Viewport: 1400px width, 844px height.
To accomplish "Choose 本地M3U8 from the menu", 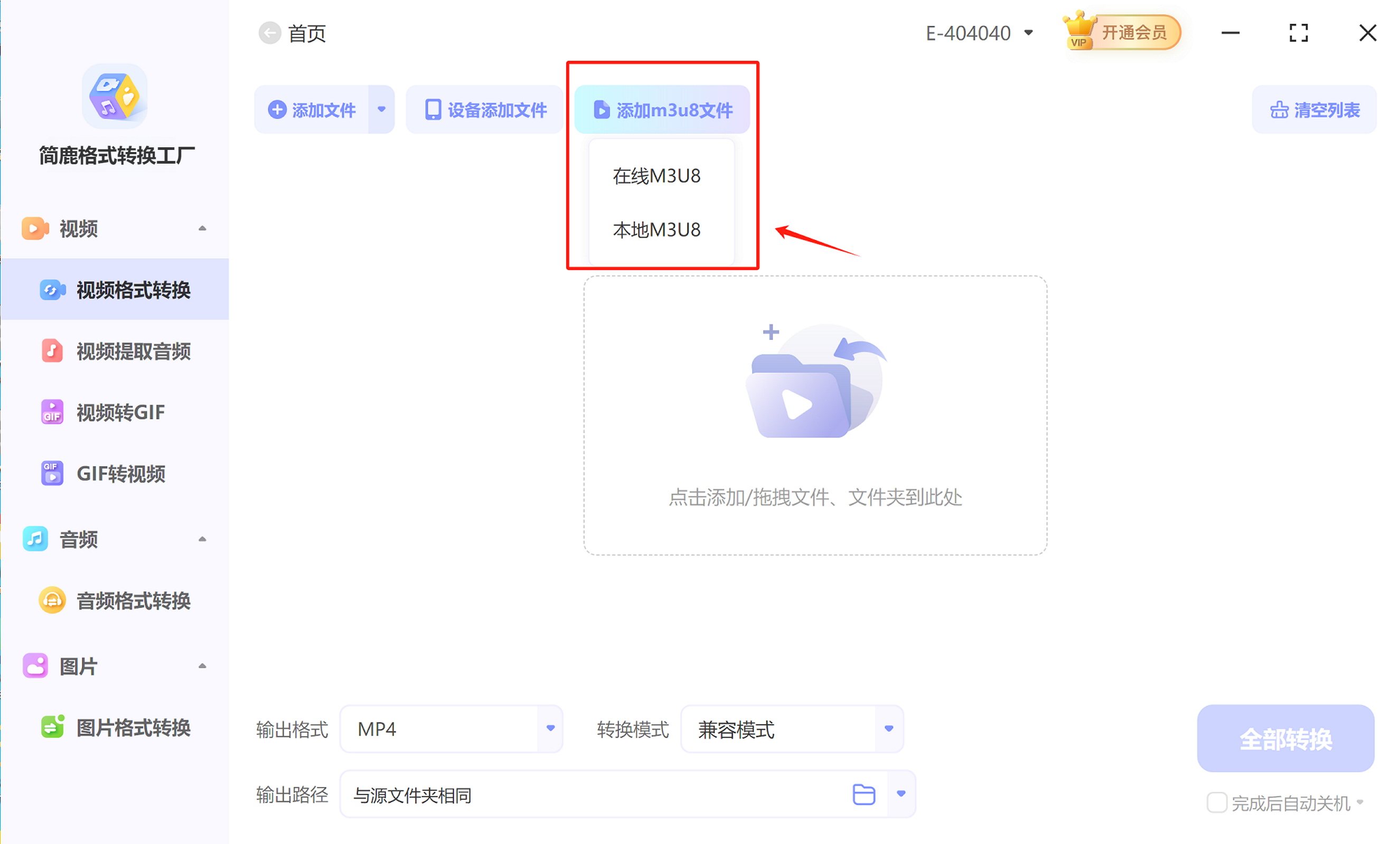I will coord(656,230).
